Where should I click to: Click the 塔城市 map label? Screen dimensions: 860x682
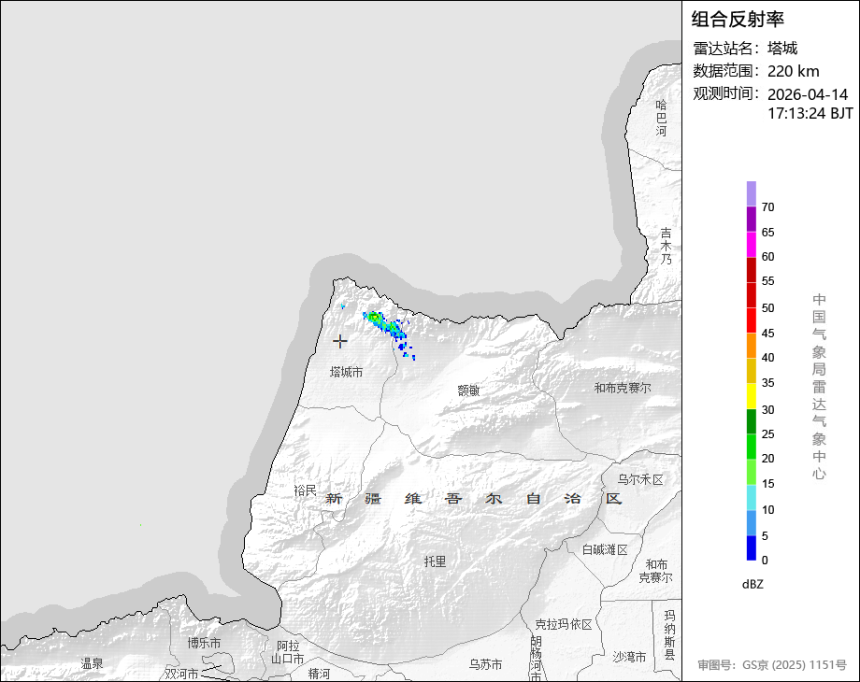(346, 373)
